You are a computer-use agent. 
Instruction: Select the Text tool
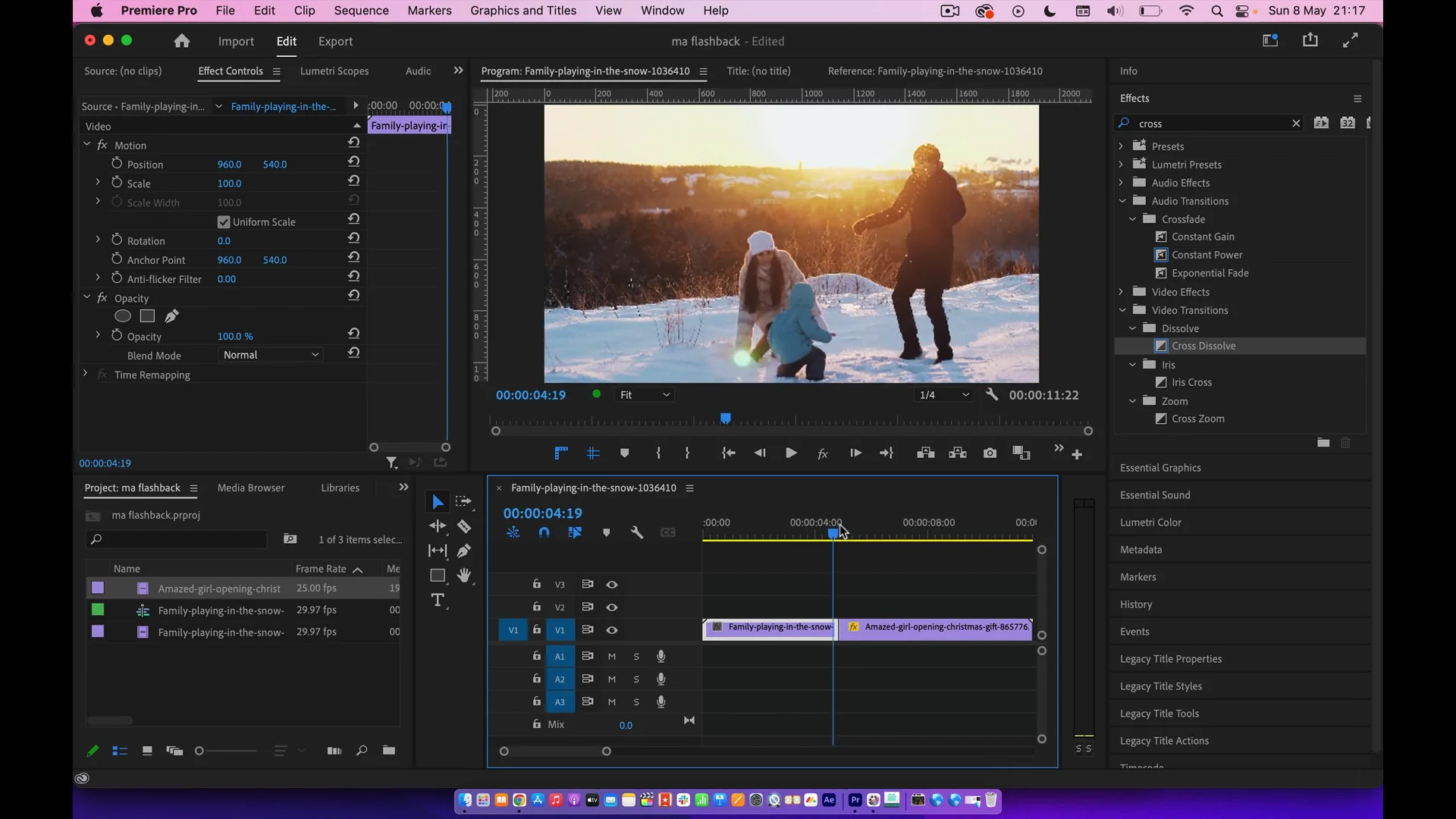coord(438,599)
